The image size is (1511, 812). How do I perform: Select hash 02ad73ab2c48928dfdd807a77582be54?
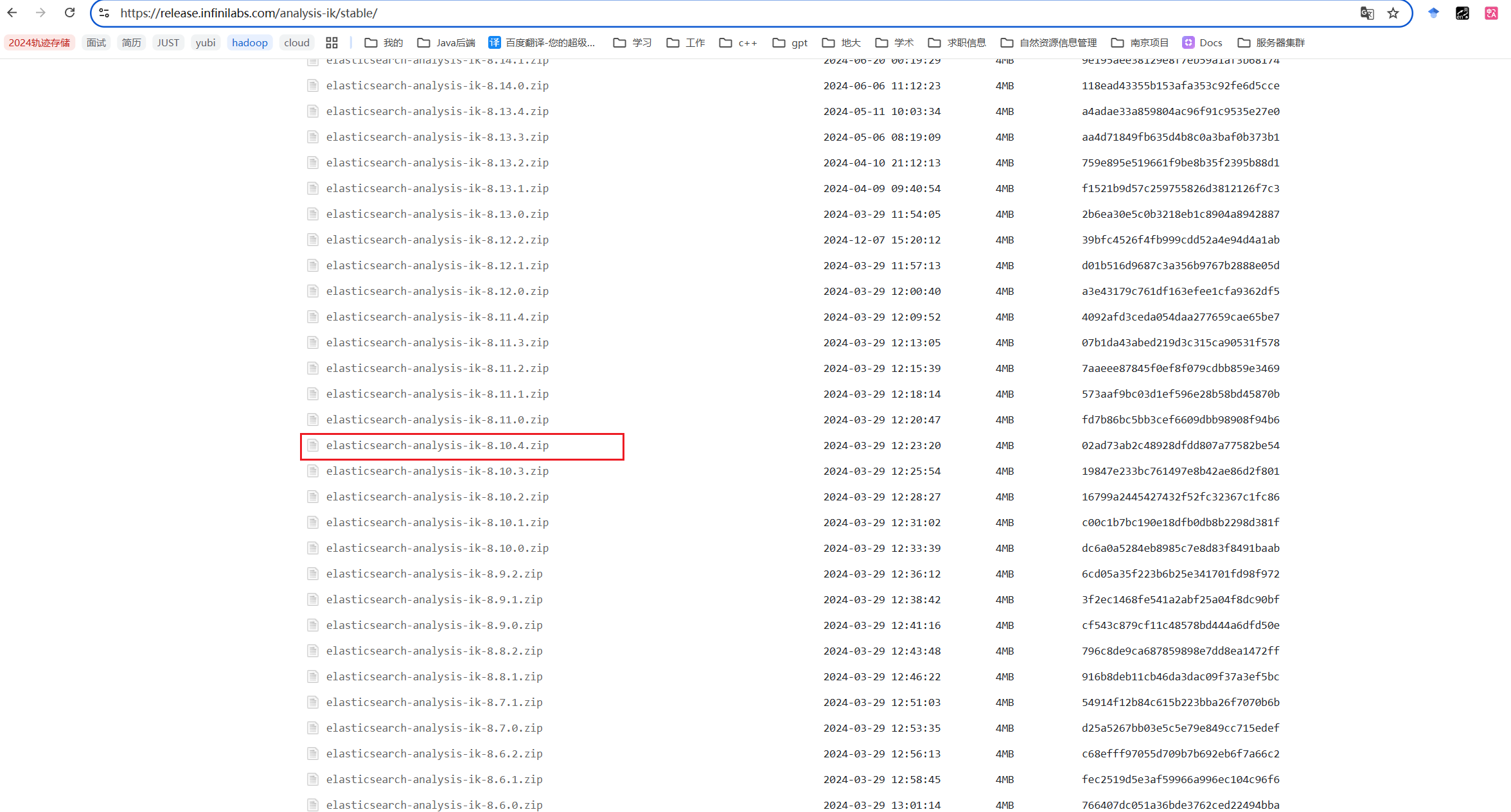tap(1181, 445)
